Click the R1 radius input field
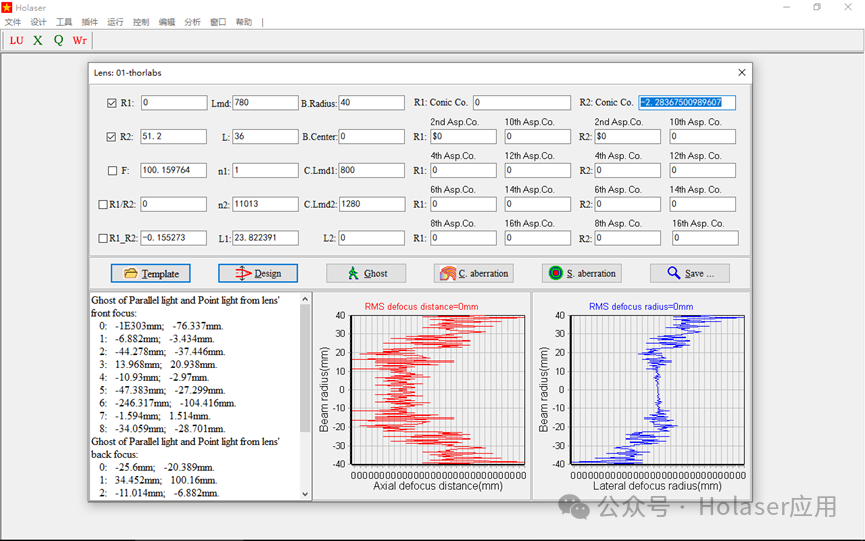The width and height of the screenshot is (865, 541). (174, 103)
